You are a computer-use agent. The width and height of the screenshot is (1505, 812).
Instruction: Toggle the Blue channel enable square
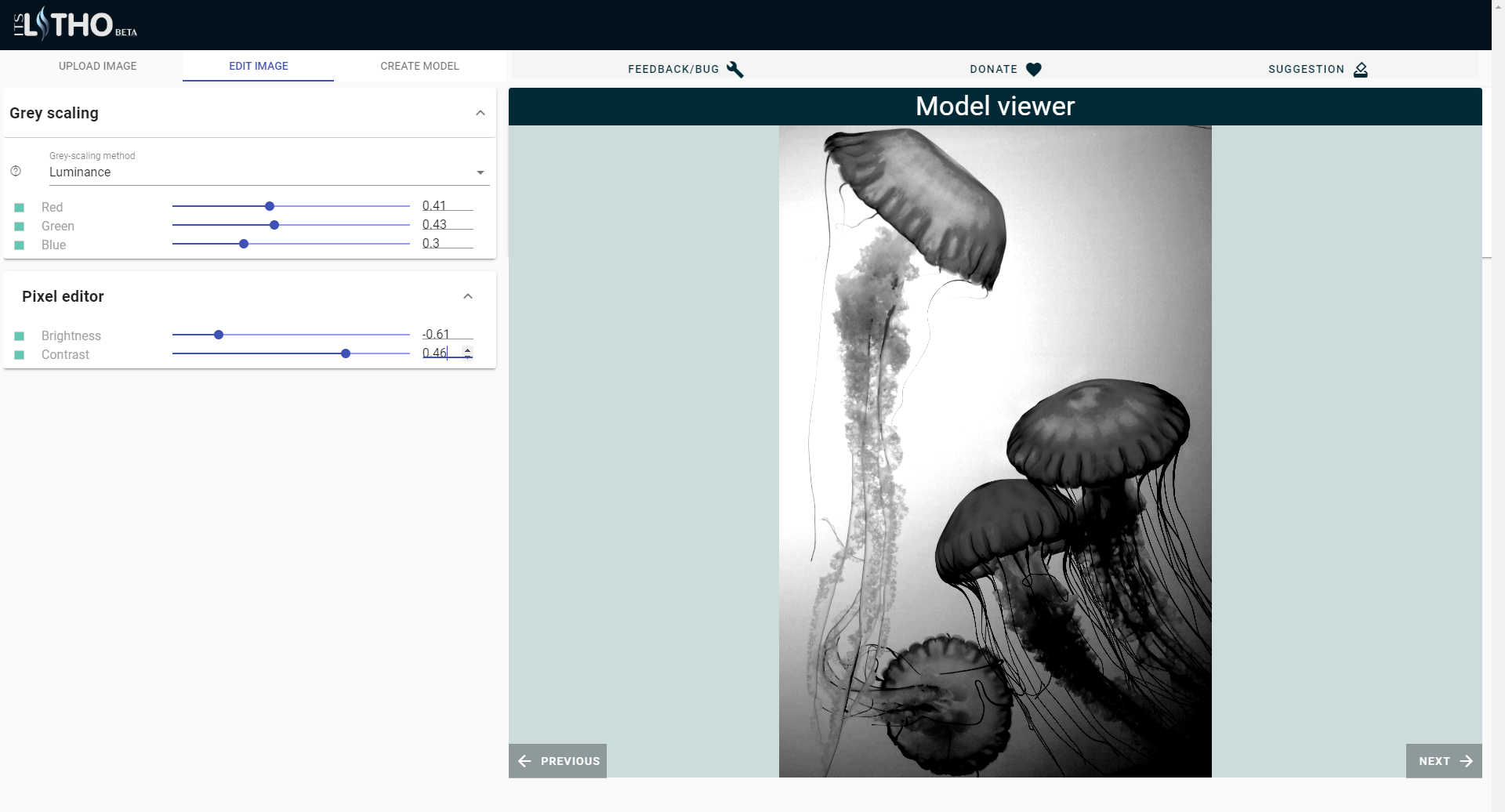tap(19, 245)
